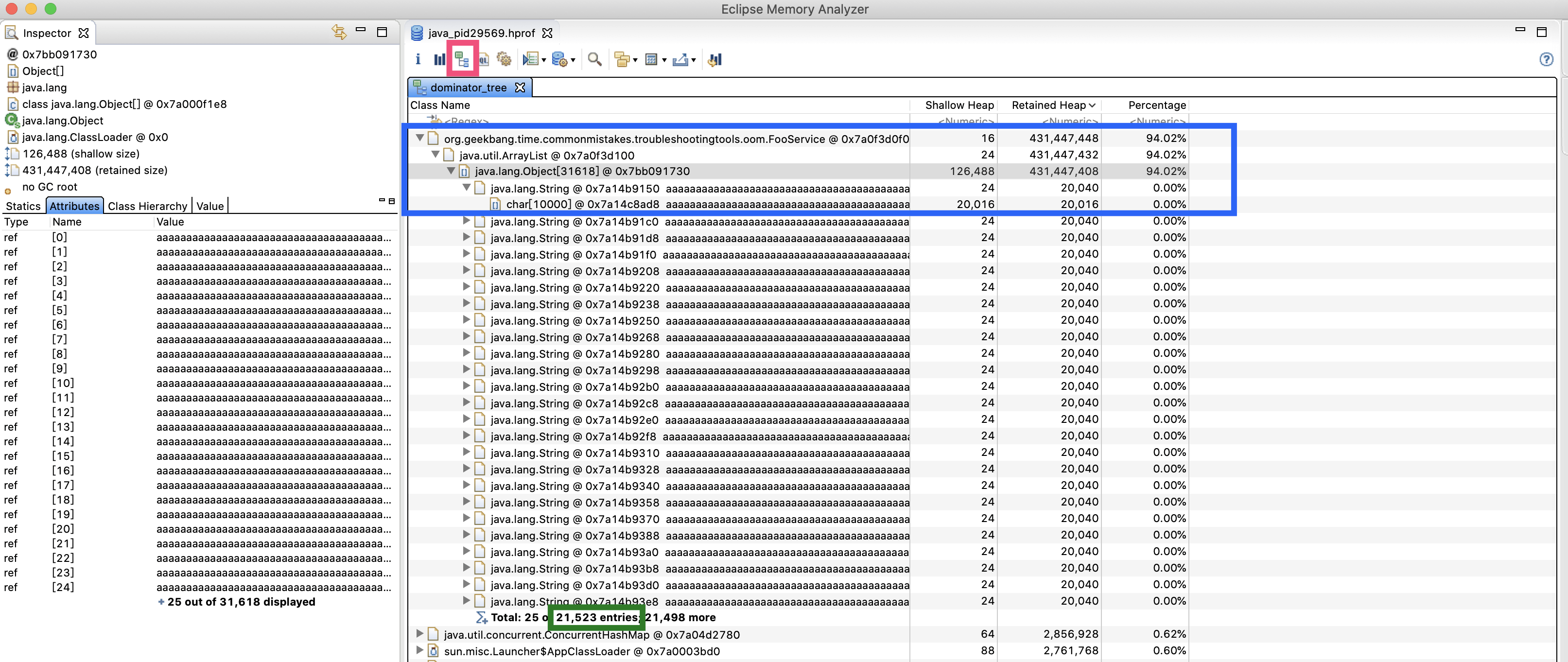Click '25 out of 31,618 displayed' to show more

point(241,601)
